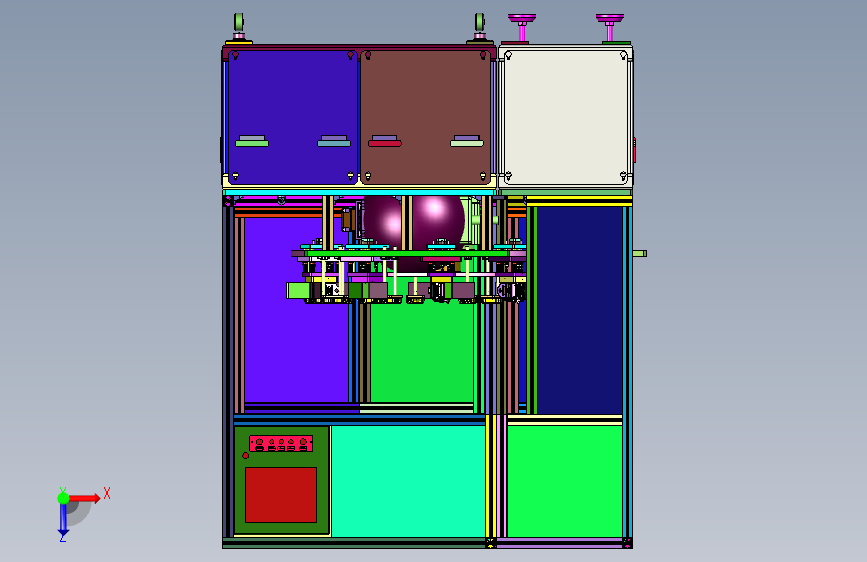Pick the teal handle on the purple door

tap(334, 142)
